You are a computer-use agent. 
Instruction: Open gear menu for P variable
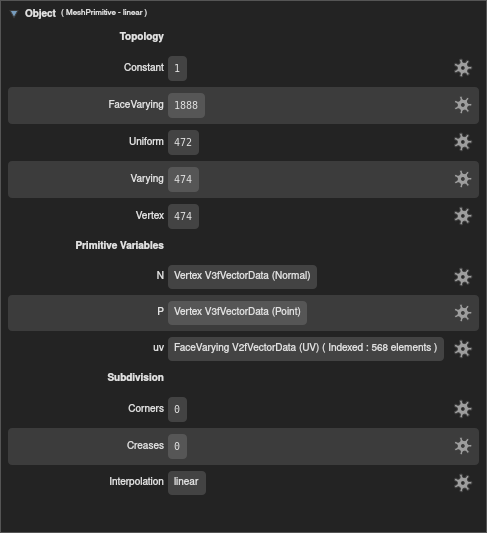(x=463, y=313)
